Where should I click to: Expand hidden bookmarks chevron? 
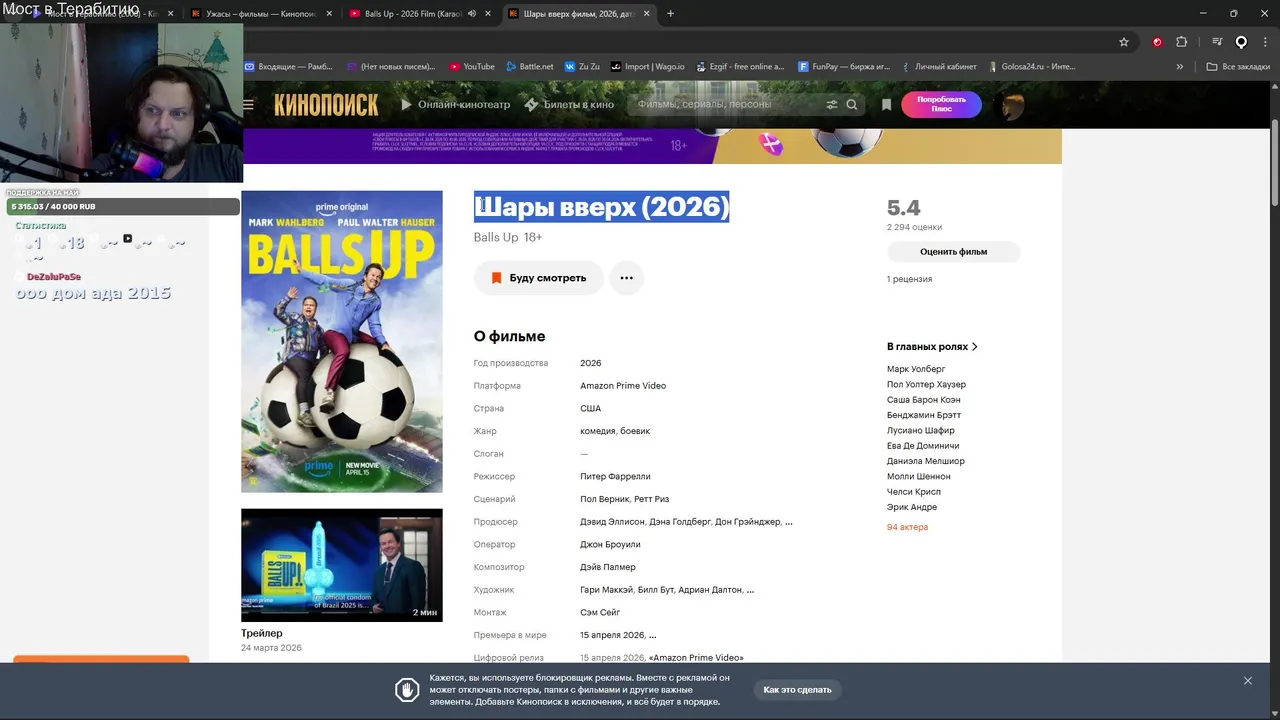coord(1180,67)
